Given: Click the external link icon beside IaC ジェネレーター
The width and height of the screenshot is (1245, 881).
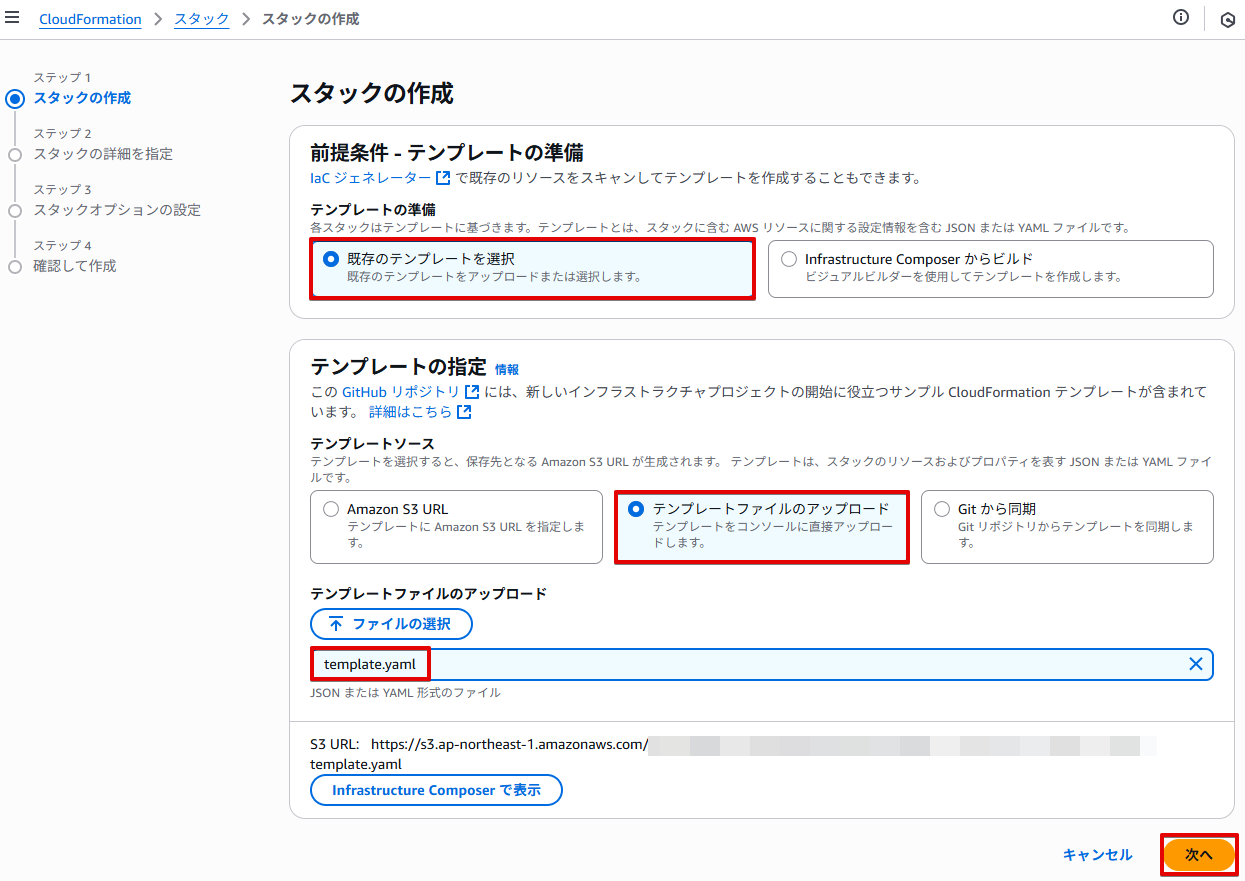Looking at the screenshot, I should pyautogui.click(x=443, y=178).
